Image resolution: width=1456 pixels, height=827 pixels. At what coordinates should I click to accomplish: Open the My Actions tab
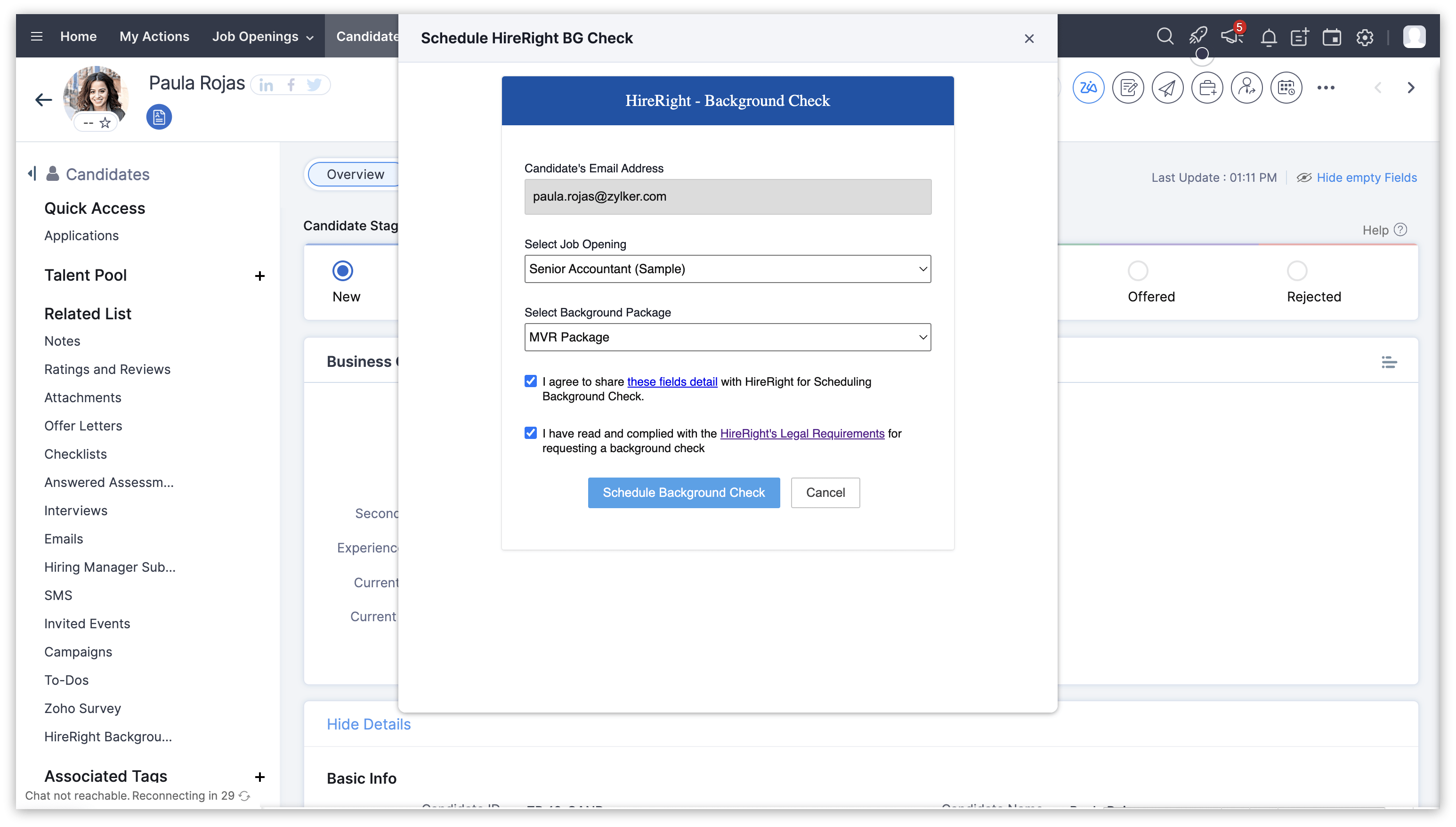154,36
